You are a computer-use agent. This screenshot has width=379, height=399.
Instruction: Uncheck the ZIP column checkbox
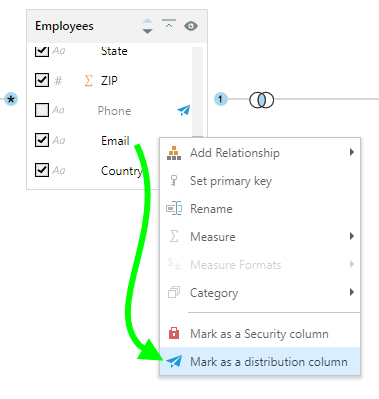tap(42, 80)
